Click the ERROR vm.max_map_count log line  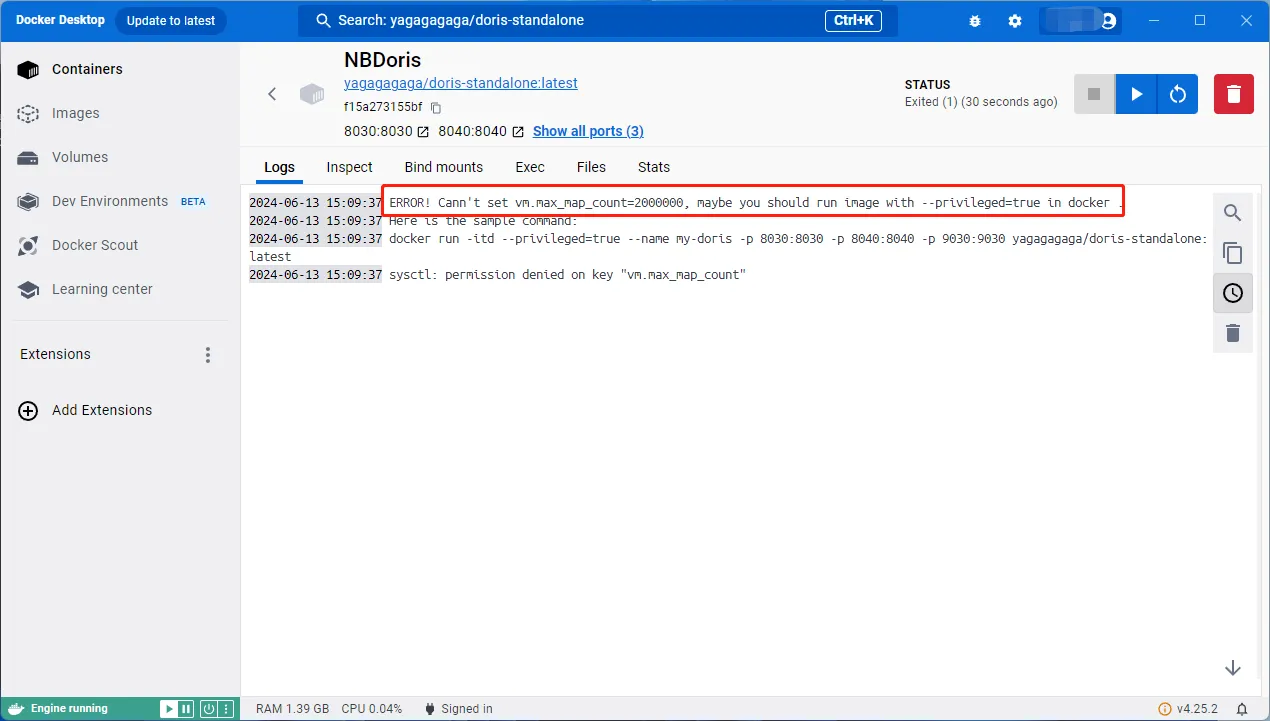point(754,202)
